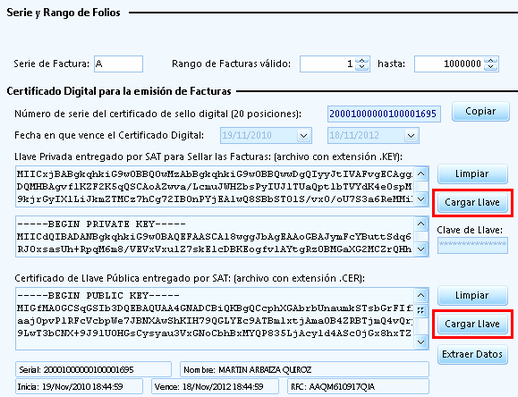Click the Fecha en que vence label
The height and width of the screenshot is (397, 518).
(109, 136)
